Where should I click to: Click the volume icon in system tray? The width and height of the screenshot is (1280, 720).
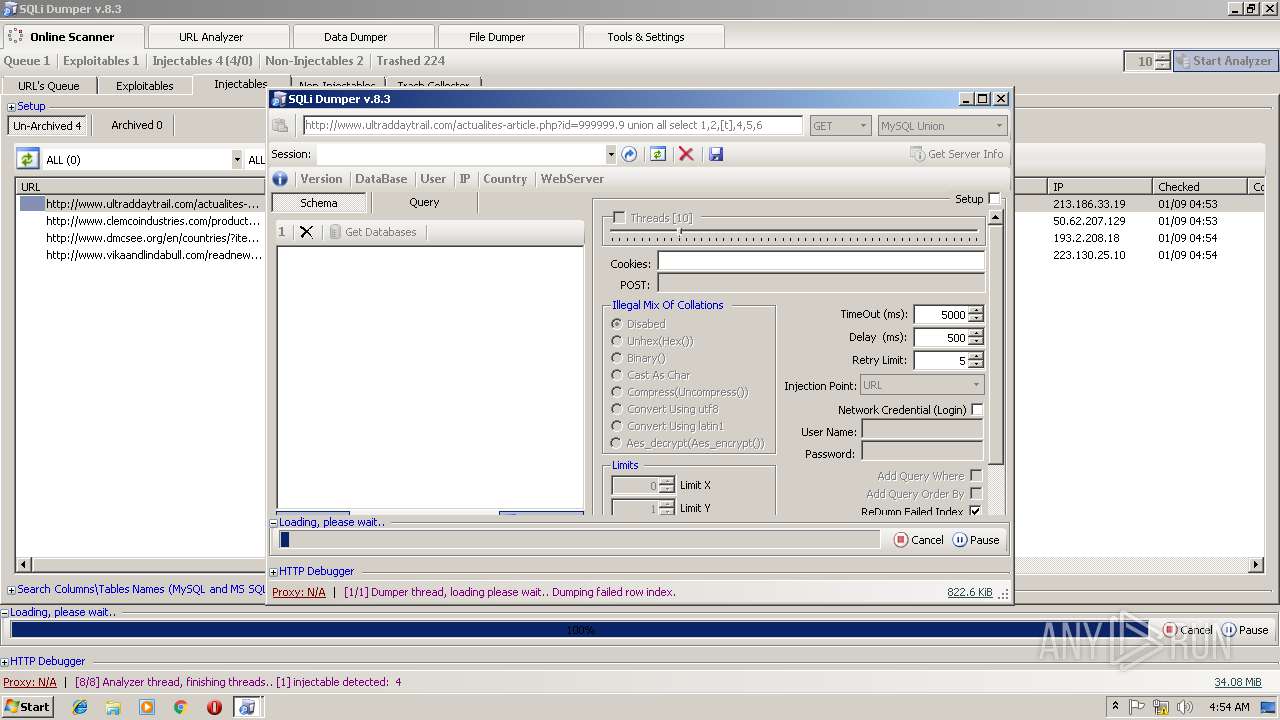1186,707
